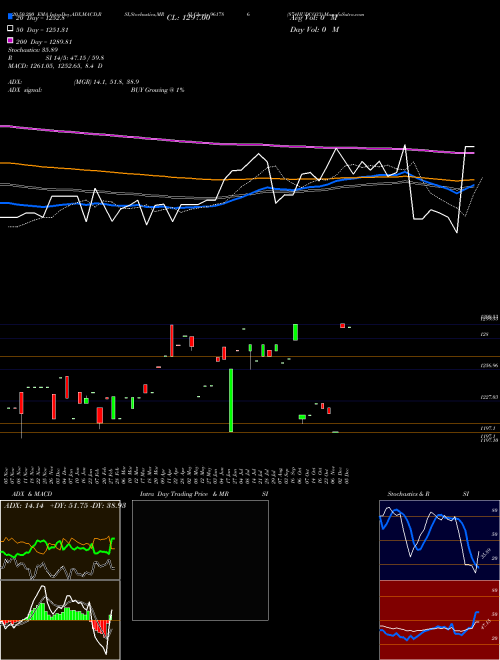Viewport: 500px width, 660px height.
Task: Open the ADX indicator chart panel
Action: 60,540
